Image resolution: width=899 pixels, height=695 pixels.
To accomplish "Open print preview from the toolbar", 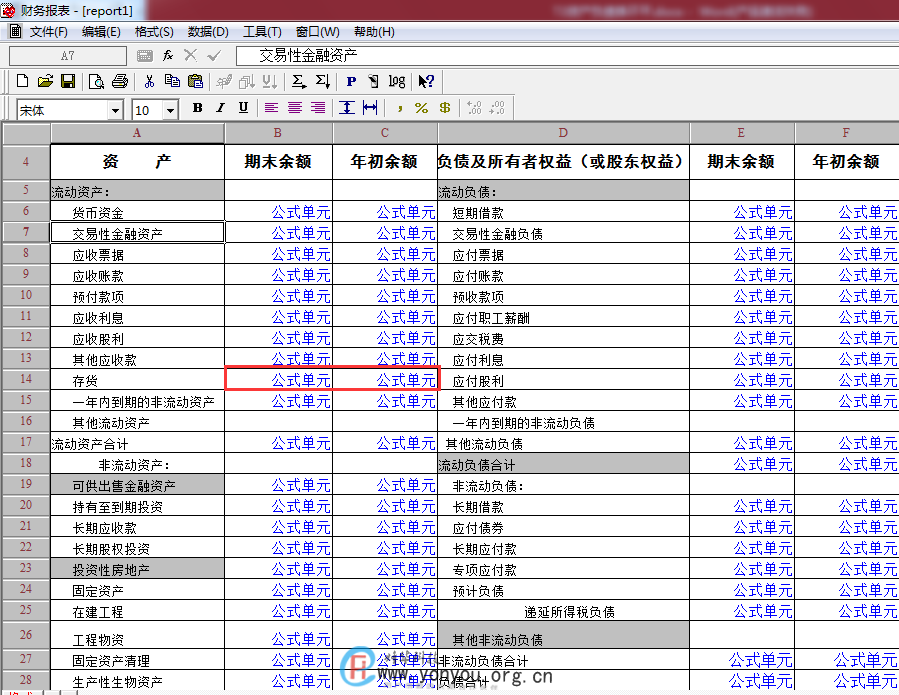I will (x=96, y=81).
